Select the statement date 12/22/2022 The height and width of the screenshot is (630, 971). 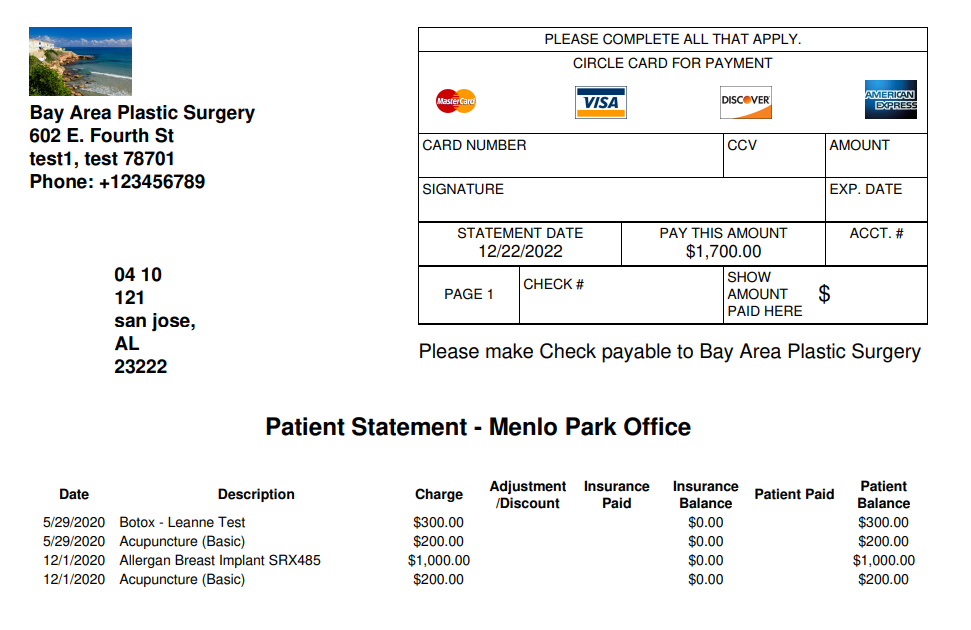click(520, 252)
